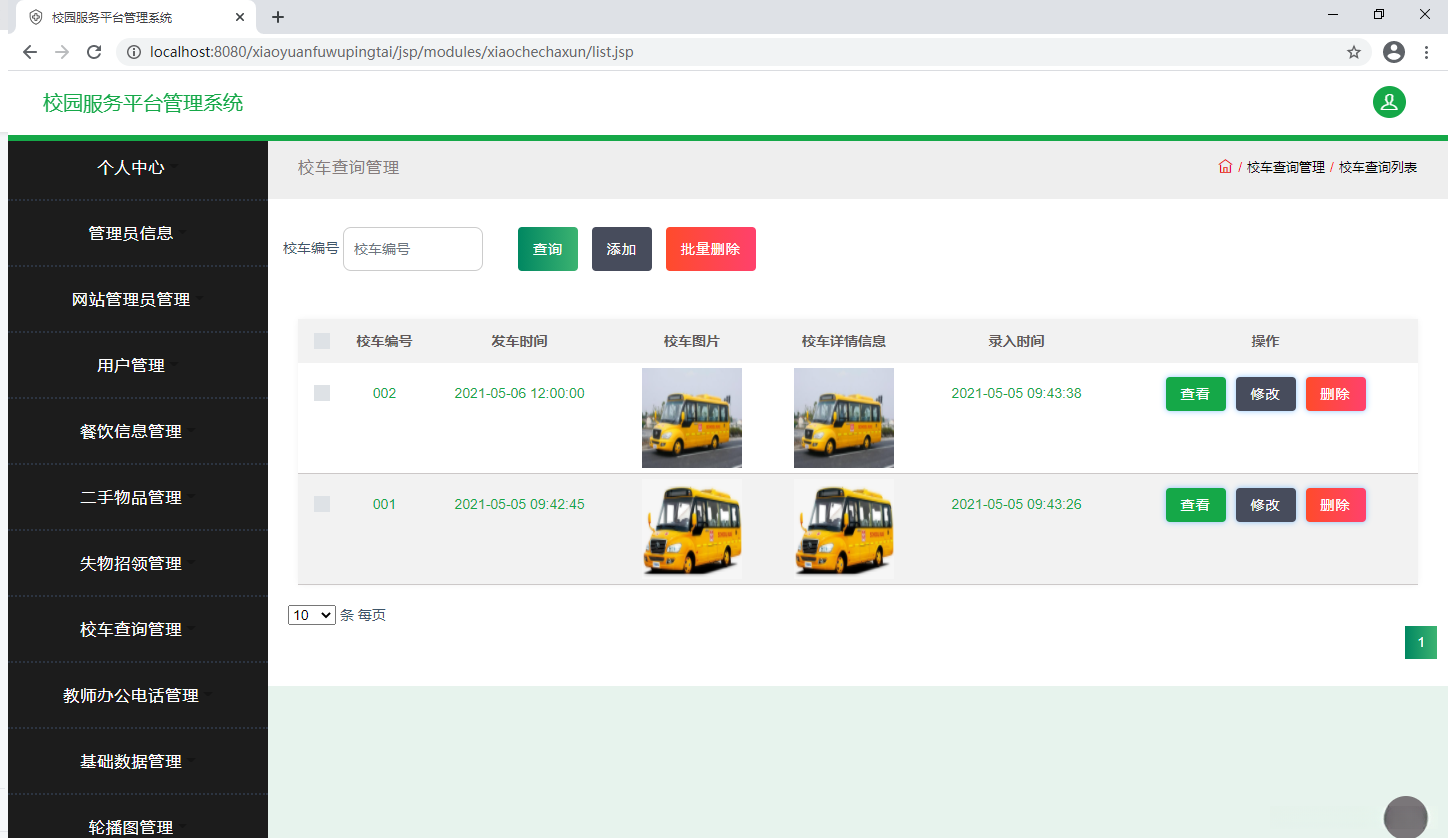Click the 发车时间 column header
Viewport: 1448px width, 838px height.
point(519,341)
